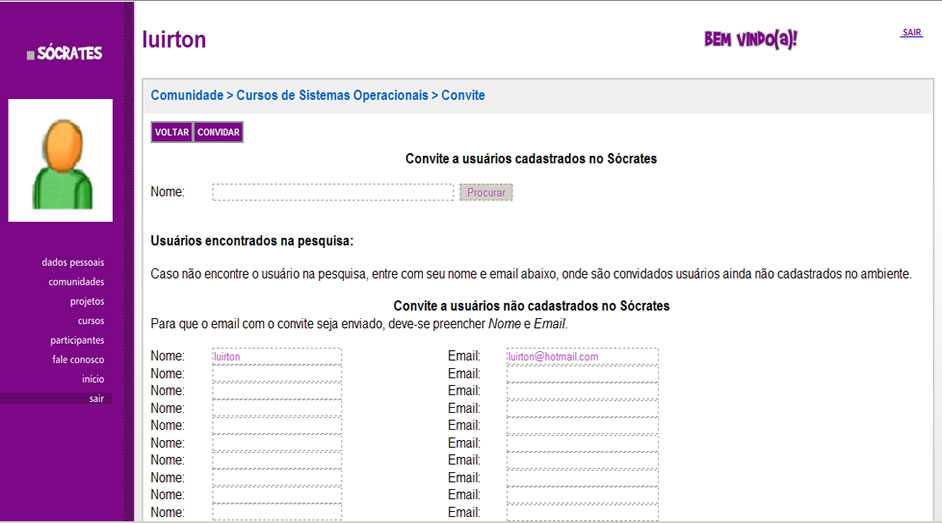Click fale conosco in sidebar
The height and width of the screenshot is (523, 942).
[78, 360]
